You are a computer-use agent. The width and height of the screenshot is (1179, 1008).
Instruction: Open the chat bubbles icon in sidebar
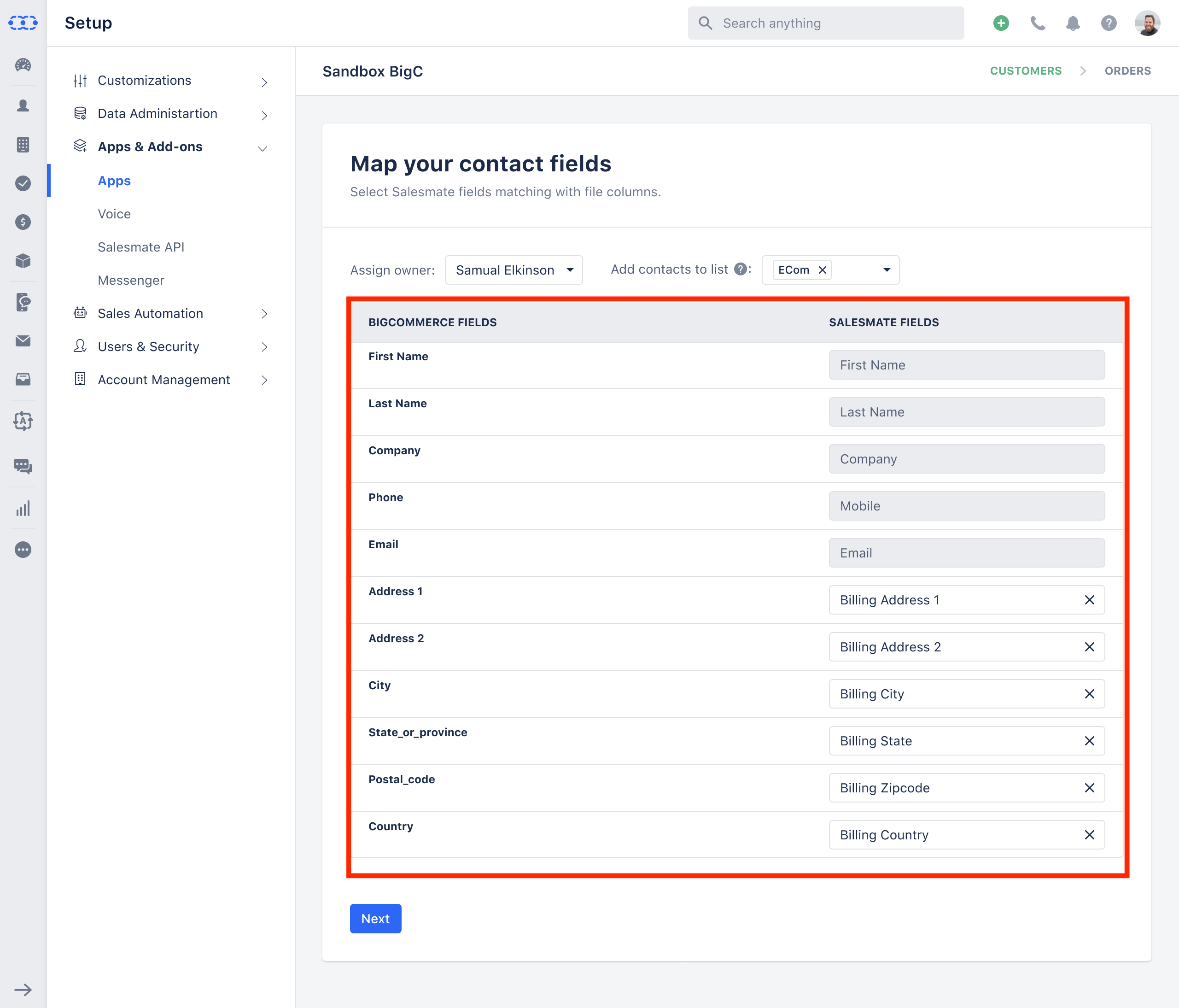point(23,466)
